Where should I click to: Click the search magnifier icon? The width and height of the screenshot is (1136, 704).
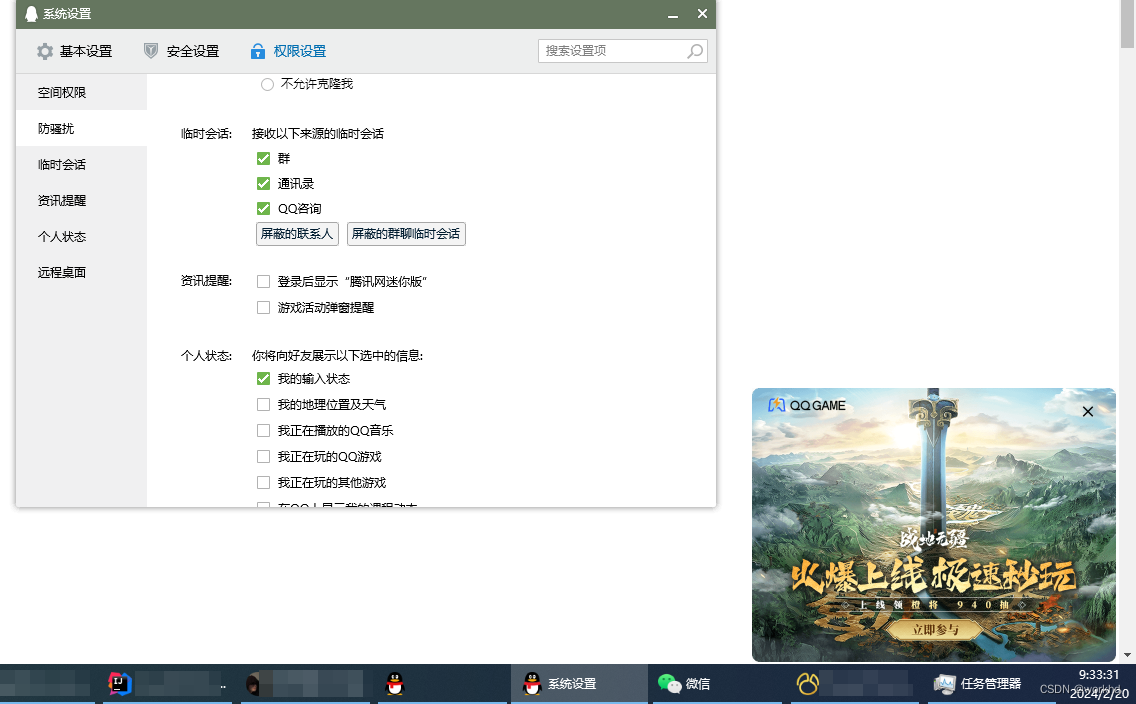(695, 51)
